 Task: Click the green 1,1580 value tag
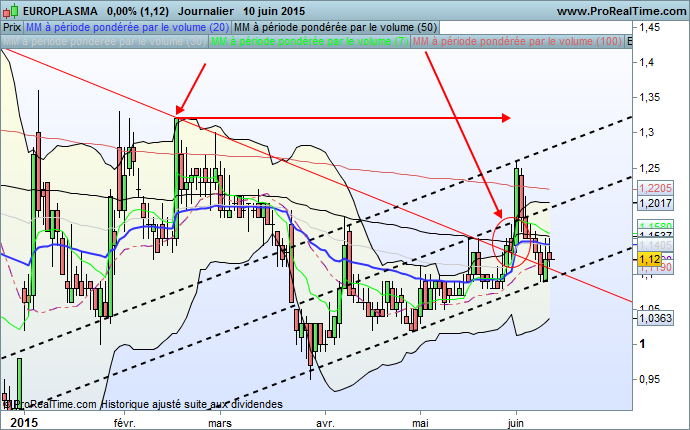pos(655,225)
